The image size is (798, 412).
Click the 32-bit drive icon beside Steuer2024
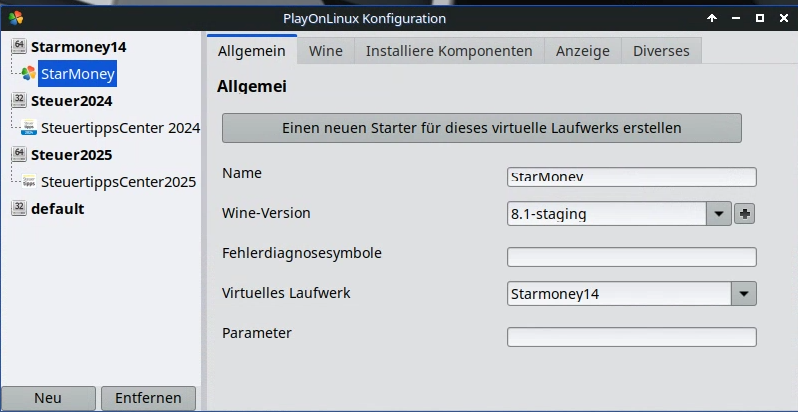(19, 100)
